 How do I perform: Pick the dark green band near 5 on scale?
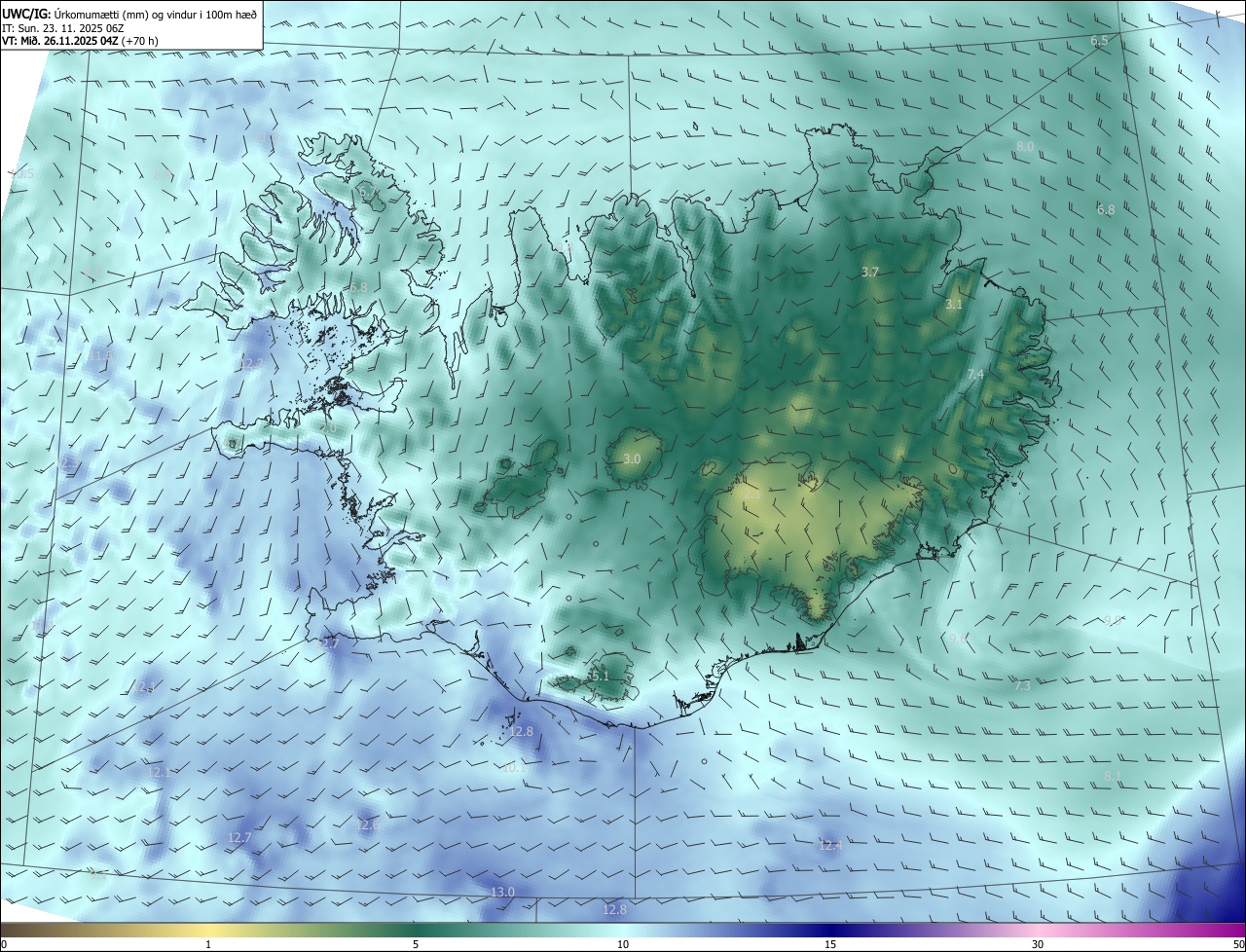click(416, 930)
